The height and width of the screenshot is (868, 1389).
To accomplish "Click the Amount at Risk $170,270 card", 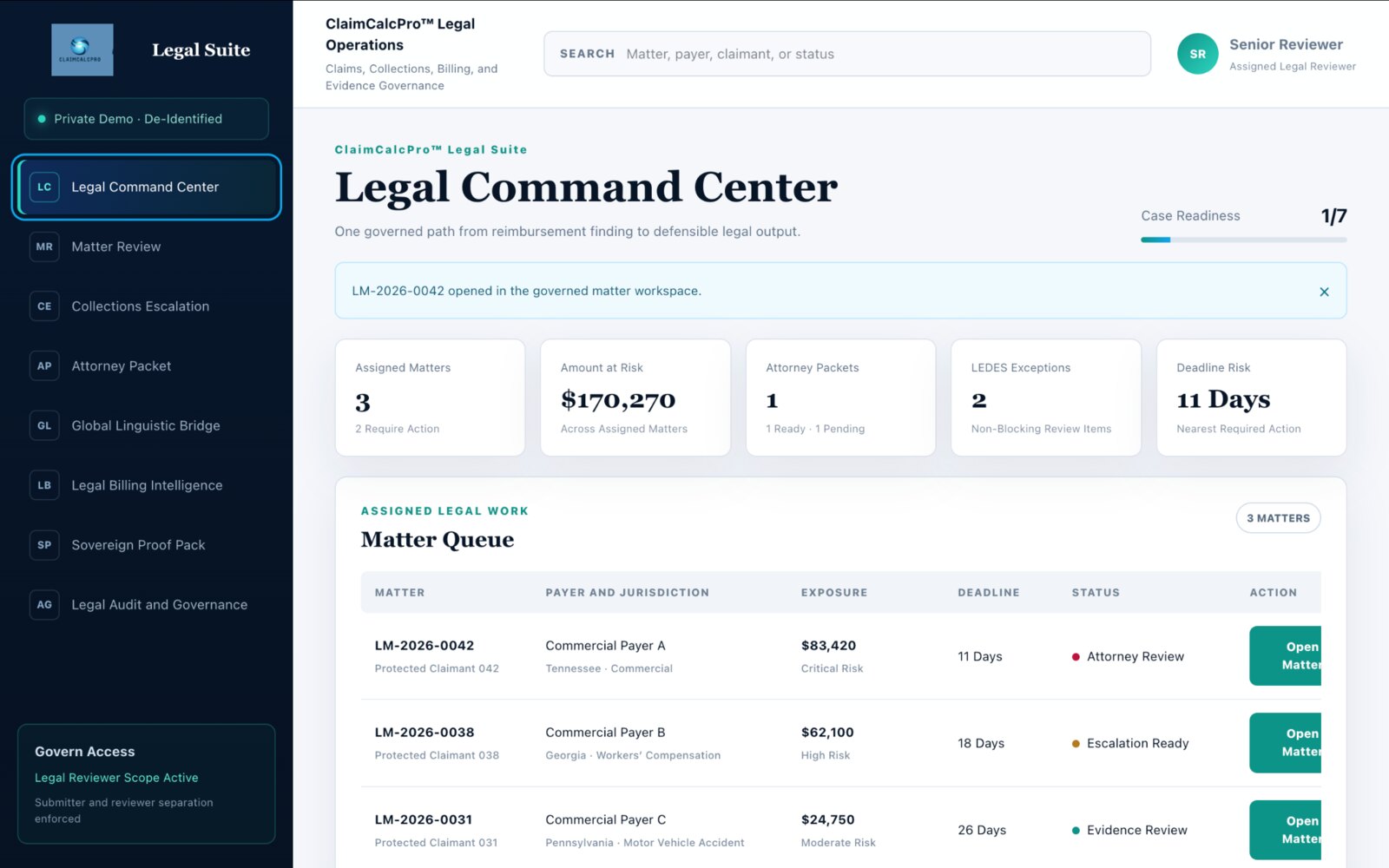I will click(635, 398).
